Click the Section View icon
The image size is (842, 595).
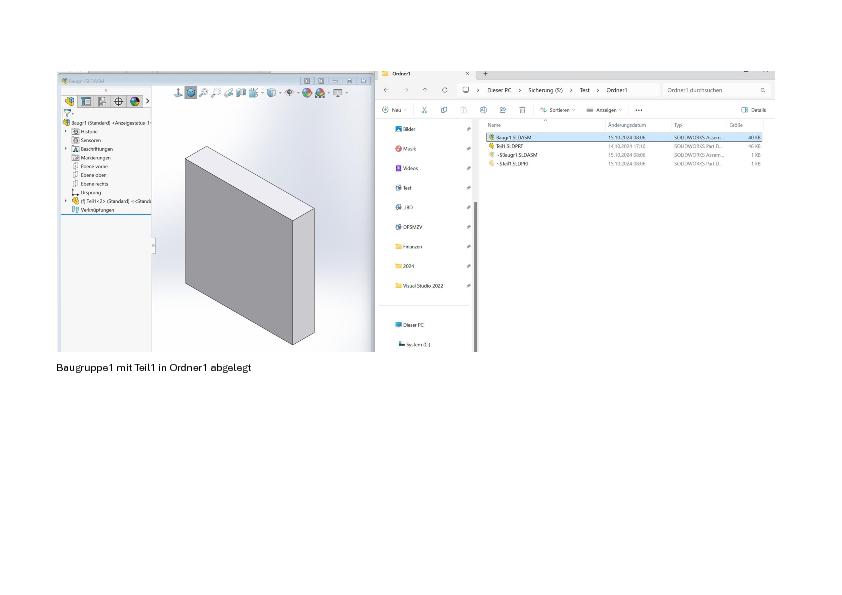229,93
